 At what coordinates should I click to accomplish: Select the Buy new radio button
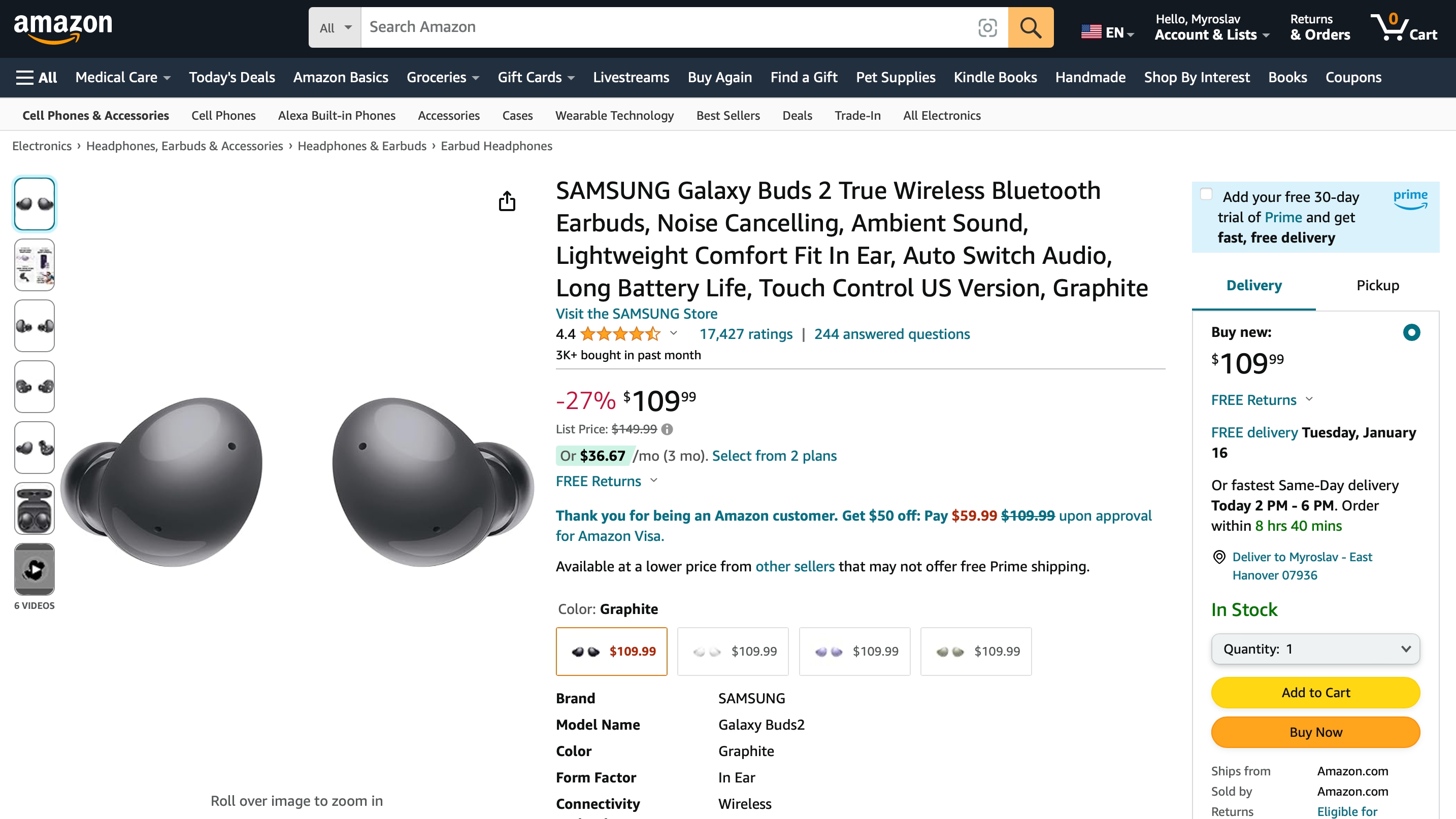click(1411, 332)
